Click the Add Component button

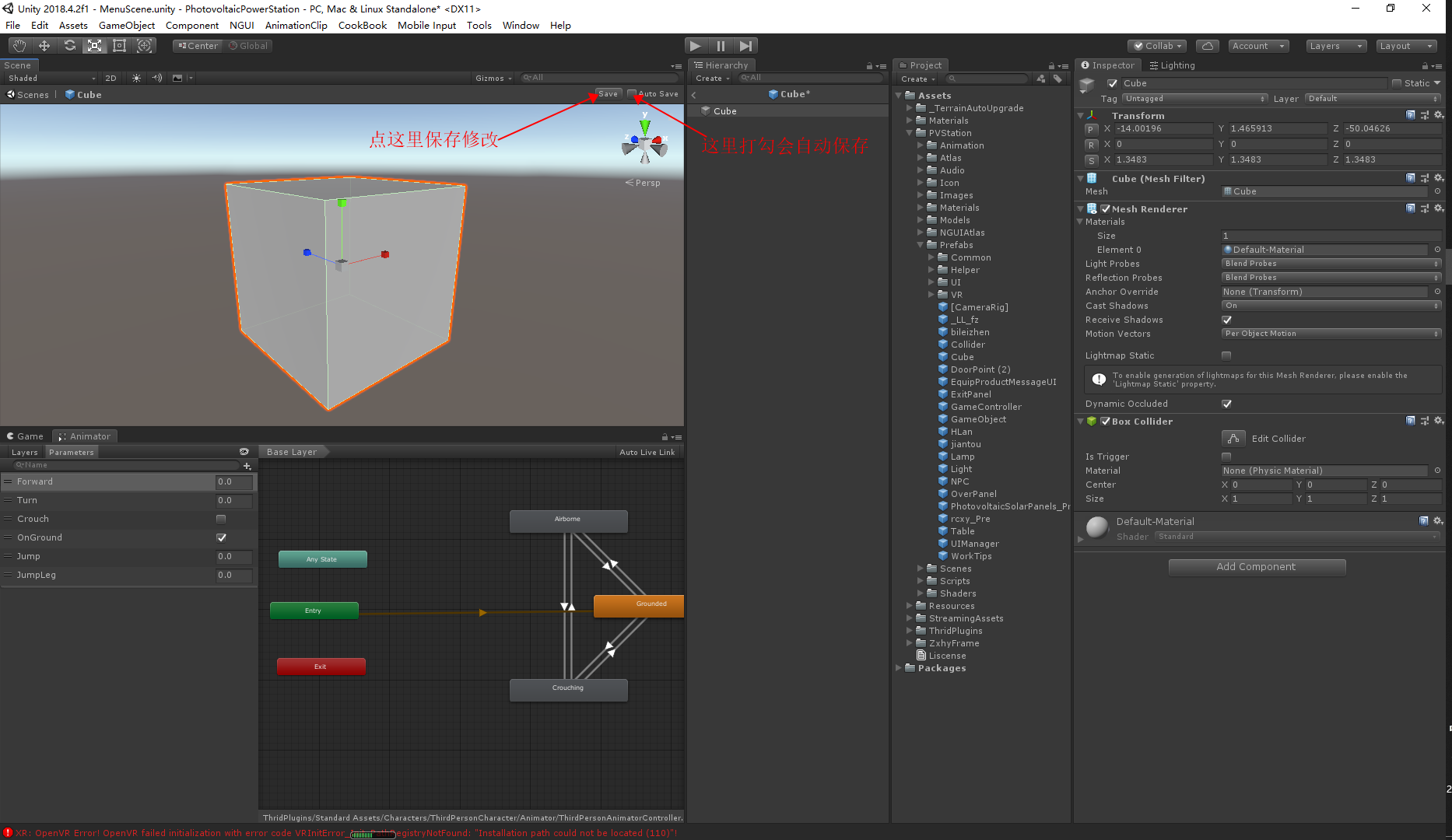coord(1257,566)
